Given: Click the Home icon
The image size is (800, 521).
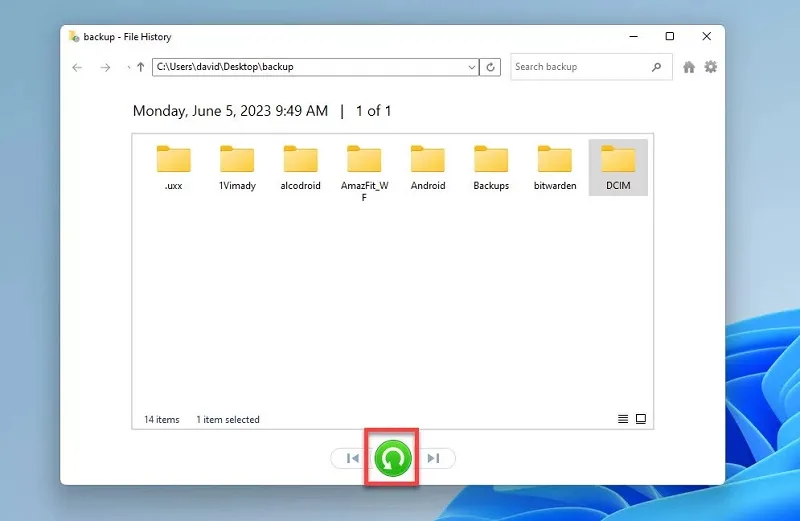Looking at the screenshot, I should point(689,67).
